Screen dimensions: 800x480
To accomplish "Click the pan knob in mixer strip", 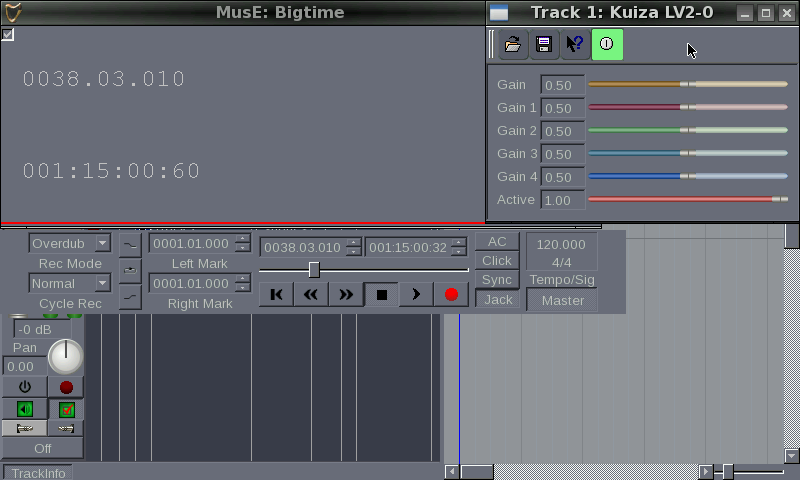I will pyautogui.click(x=66, y=356).
